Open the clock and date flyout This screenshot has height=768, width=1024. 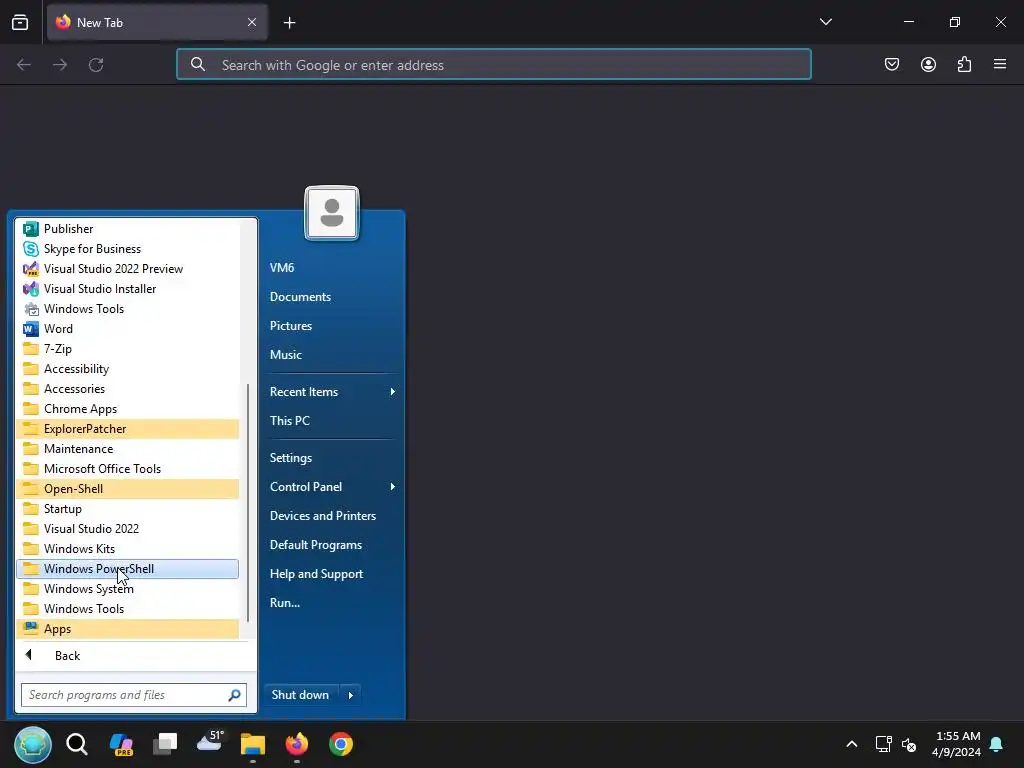(957, 744)
